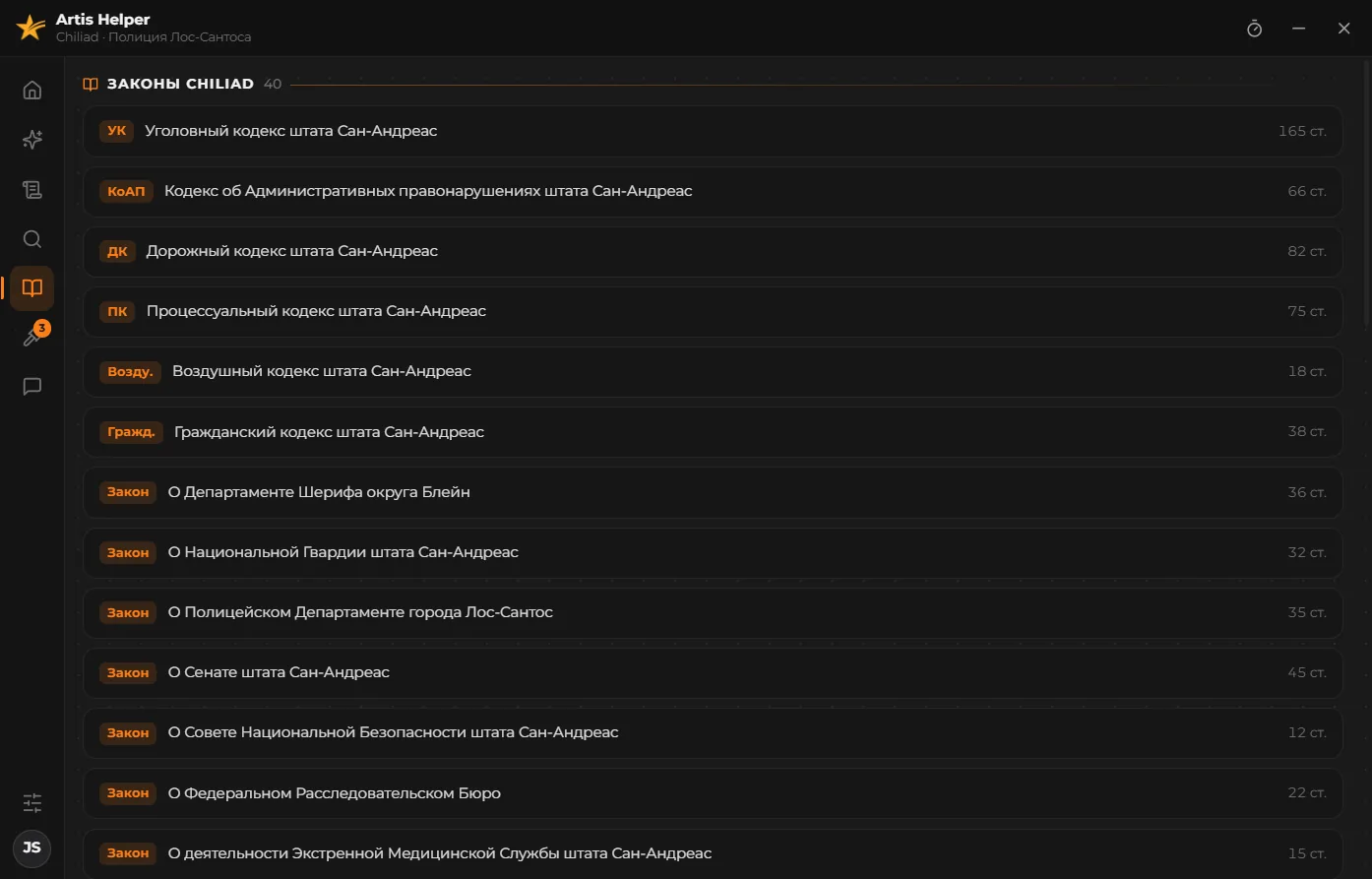Open the tool icon with badge 3

(x=32, y=338)
